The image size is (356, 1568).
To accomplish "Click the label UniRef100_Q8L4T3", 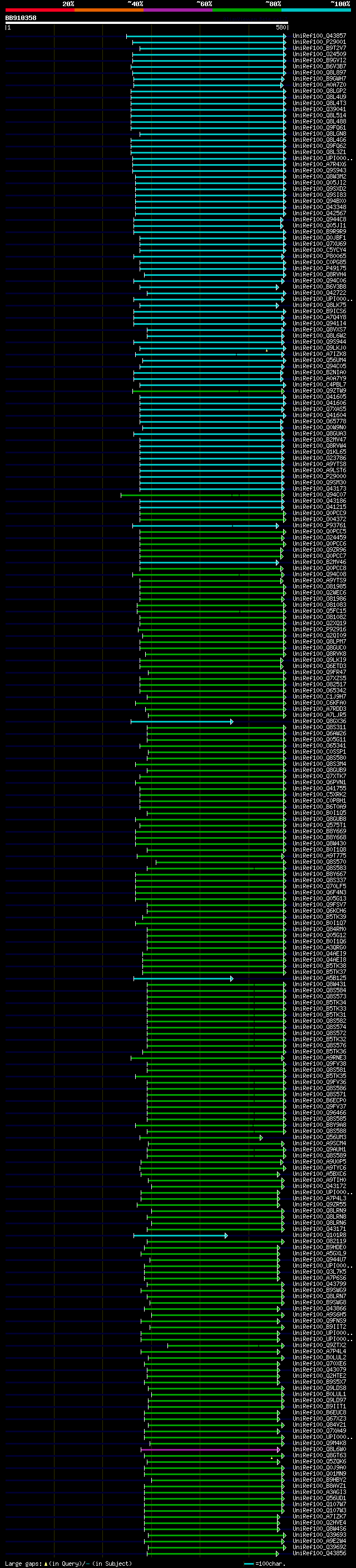I will pos(319,103).
